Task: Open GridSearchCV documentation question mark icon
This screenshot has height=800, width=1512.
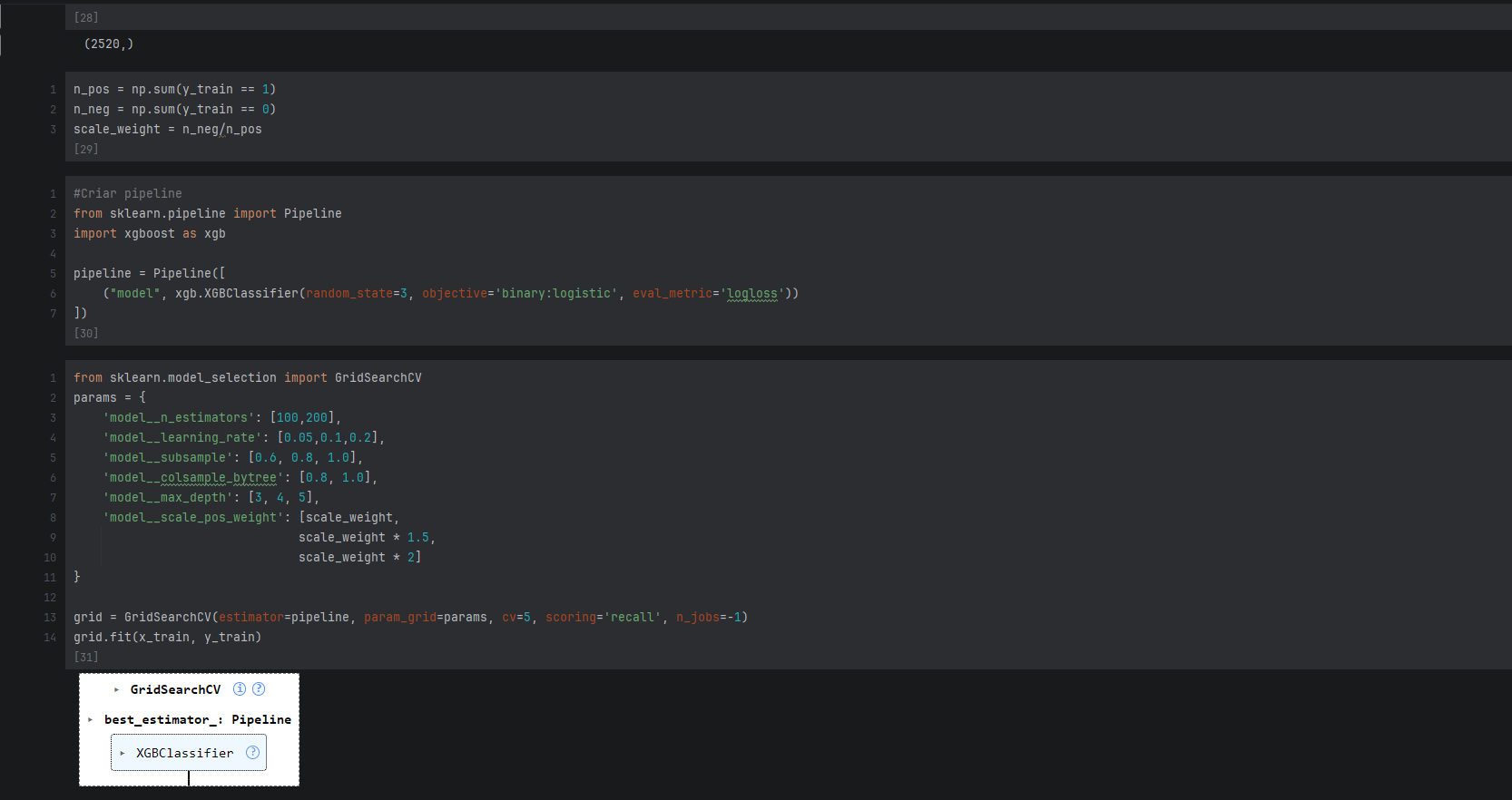Action: point(259,689)
